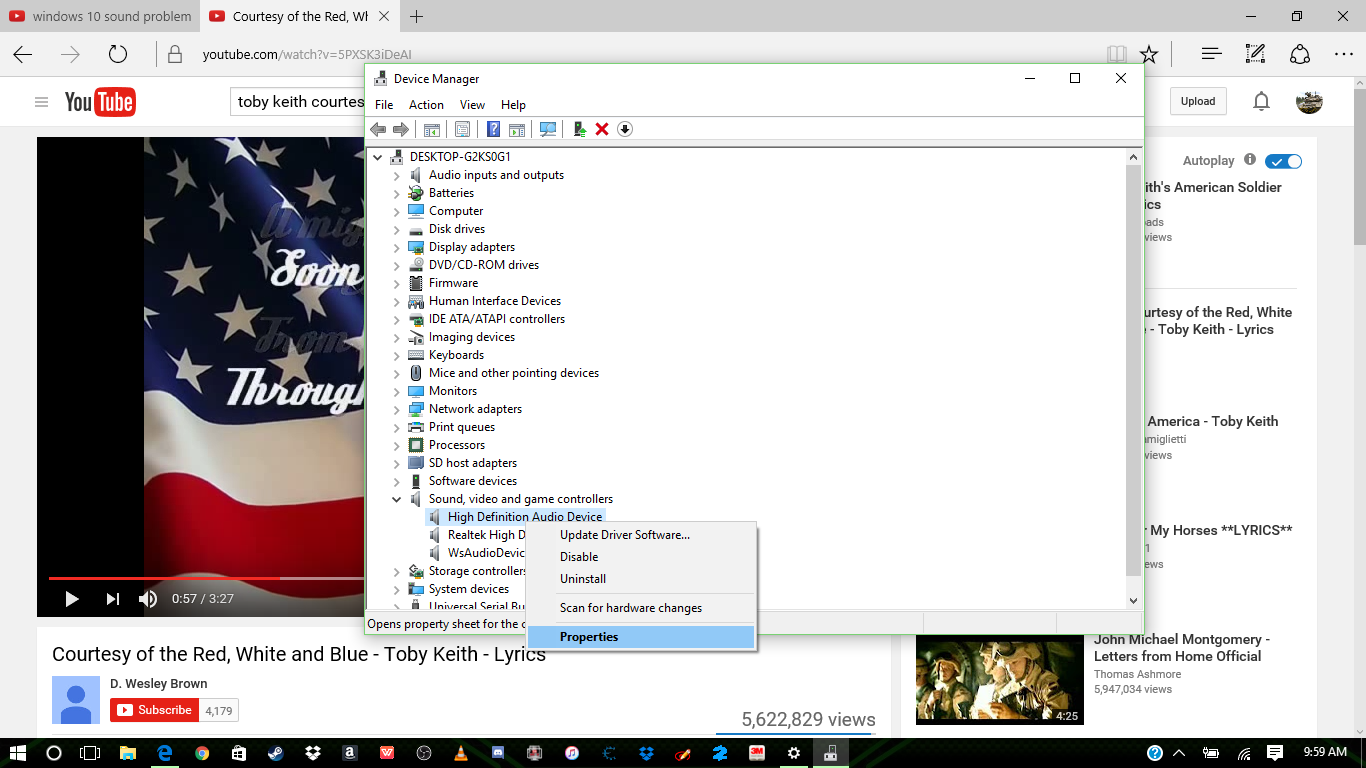Add page to favorites star icon

click(1149, 54)
